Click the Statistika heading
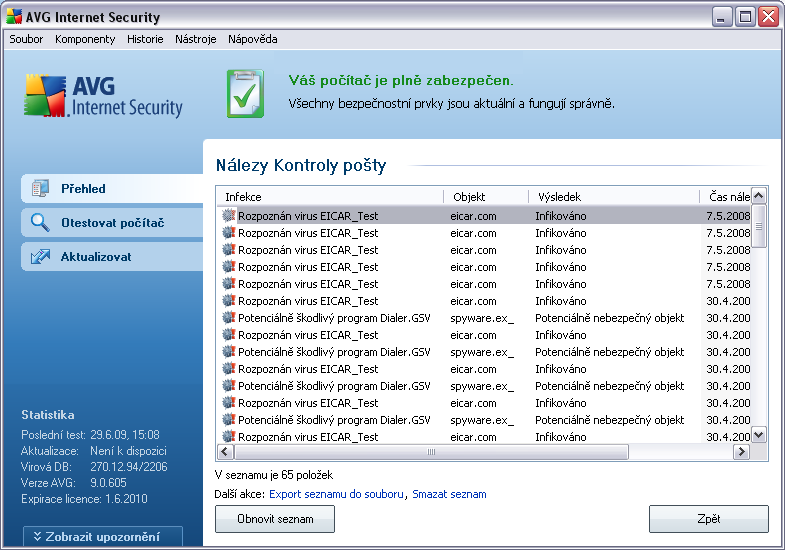The height and width of the screenshot is (550, 785). point(48,414)
